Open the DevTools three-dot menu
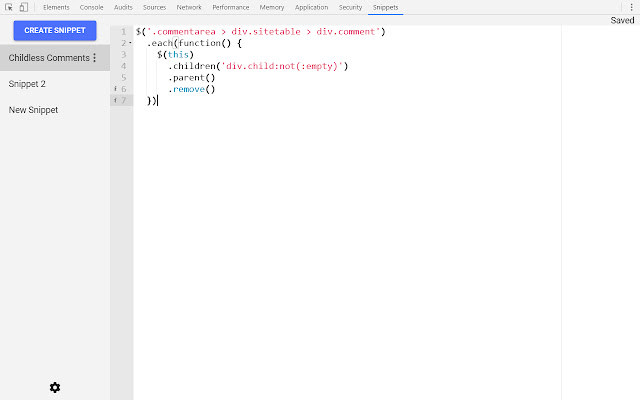Viewport: 640px width, 400px height. tap(631, 7)
